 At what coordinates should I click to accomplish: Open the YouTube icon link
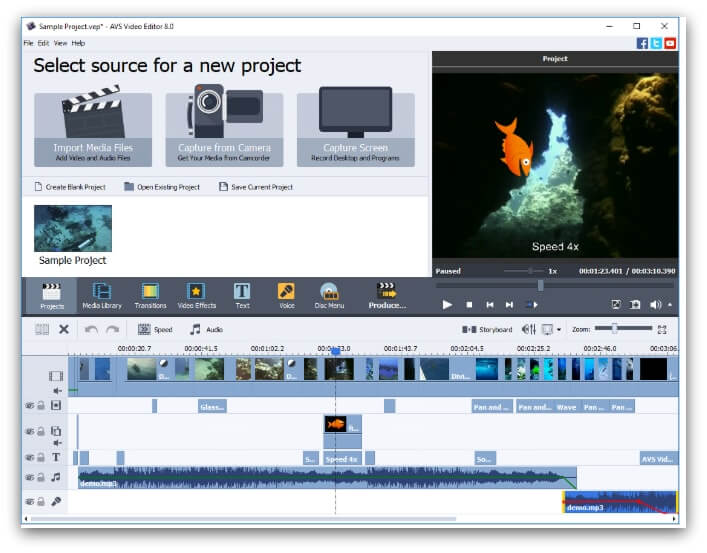coord(670,43)
